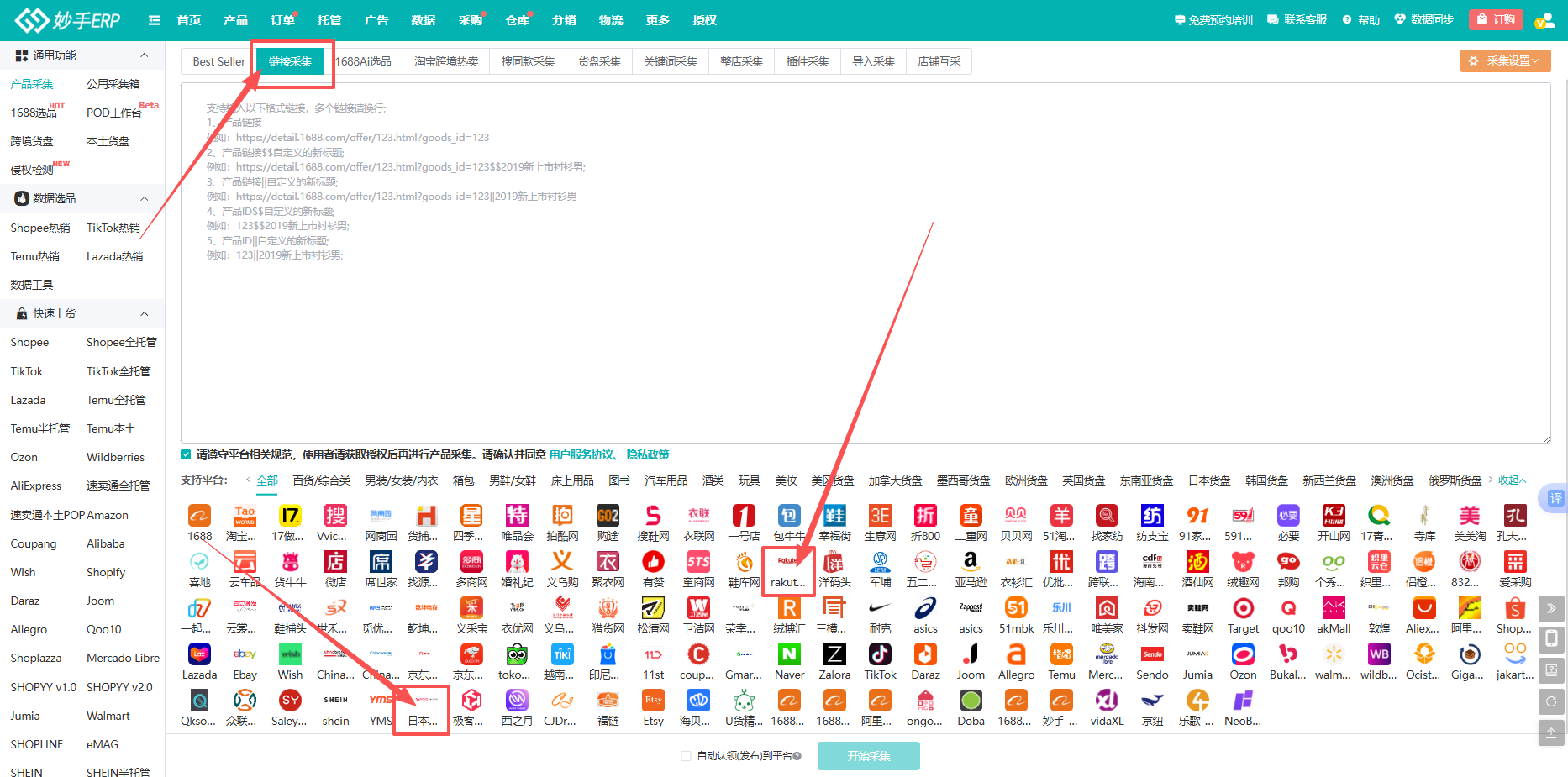Select the Target platform icon

click(1243, 608)
